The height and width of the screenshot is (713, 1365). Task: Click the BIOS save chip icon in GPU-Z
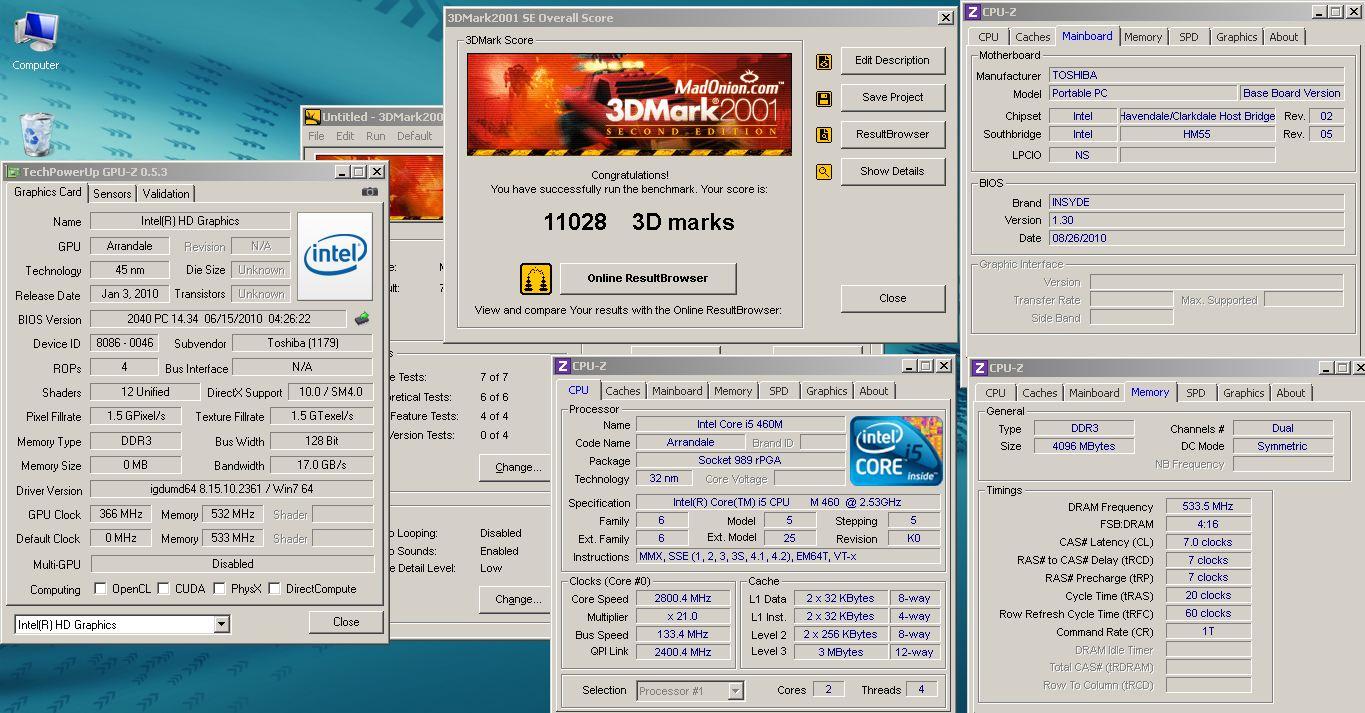tap(362, 319)
